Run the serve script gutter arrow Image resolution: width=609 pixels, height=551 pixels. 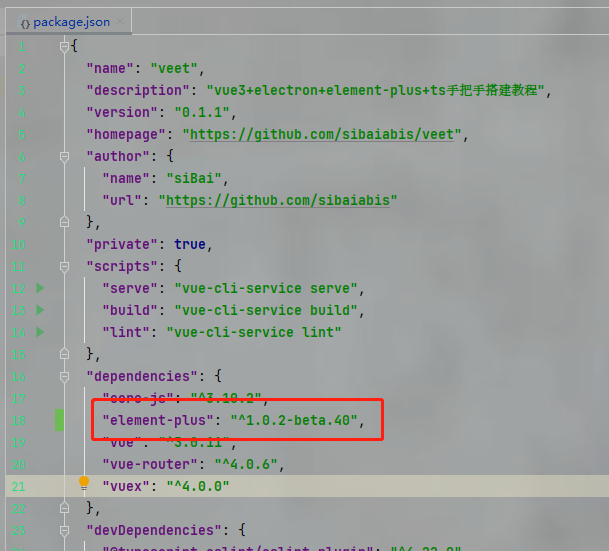click(40, 288)
